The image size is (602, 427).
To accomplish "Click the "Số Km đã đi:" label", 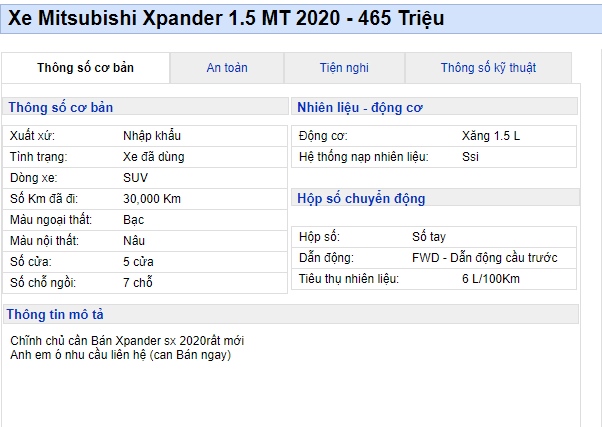I will (x=44, y=199).
